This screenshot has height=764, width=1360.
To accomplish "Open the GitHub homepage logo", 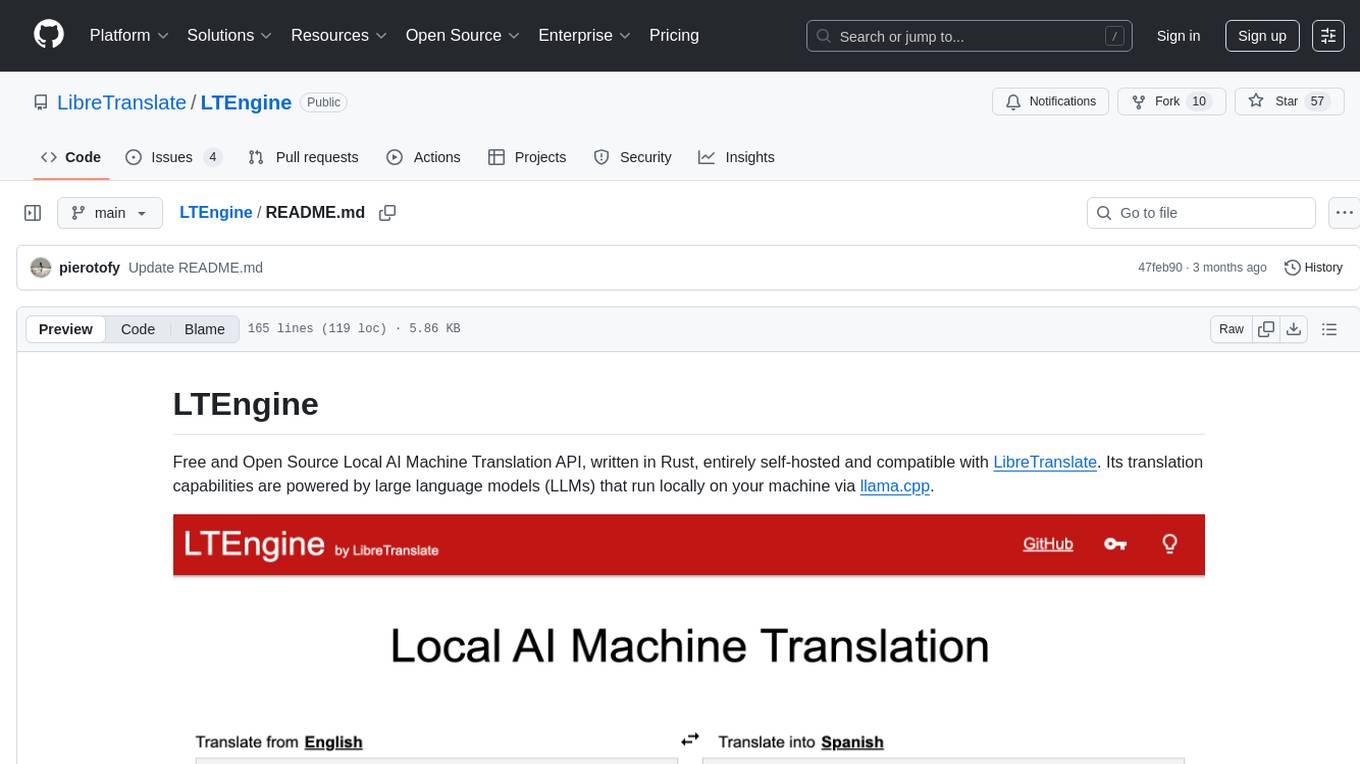I will point(49,35).
